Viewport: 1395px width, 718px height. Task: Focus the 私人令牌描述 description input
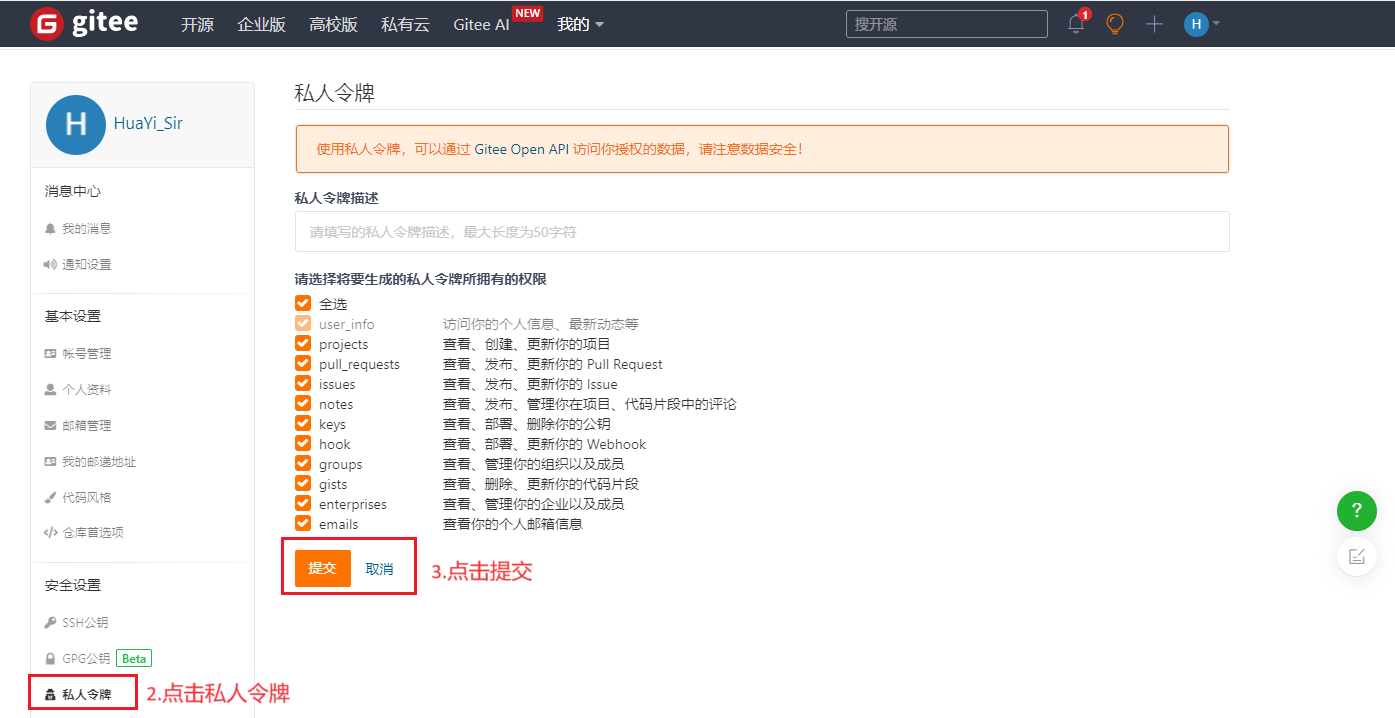pos(762,231)
